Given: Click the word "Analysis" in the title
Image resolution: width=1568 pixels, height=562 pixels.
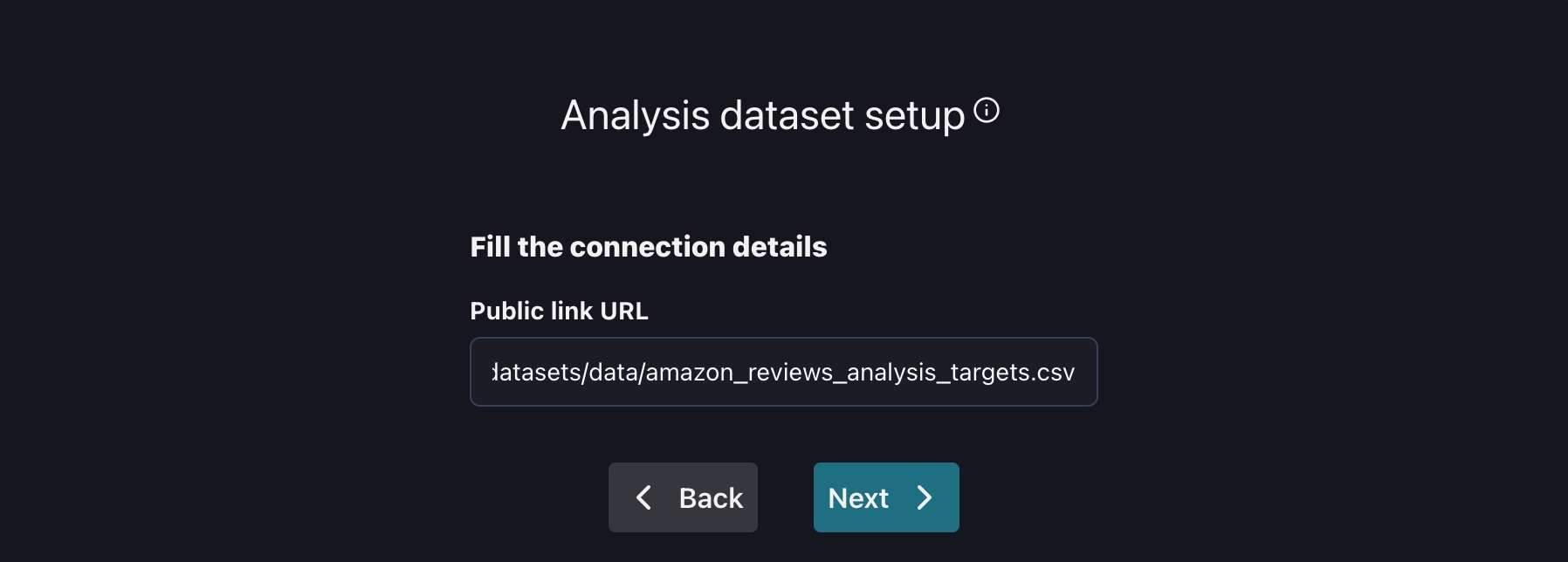Looking at the screenshot, I should [x=635, y=115].
